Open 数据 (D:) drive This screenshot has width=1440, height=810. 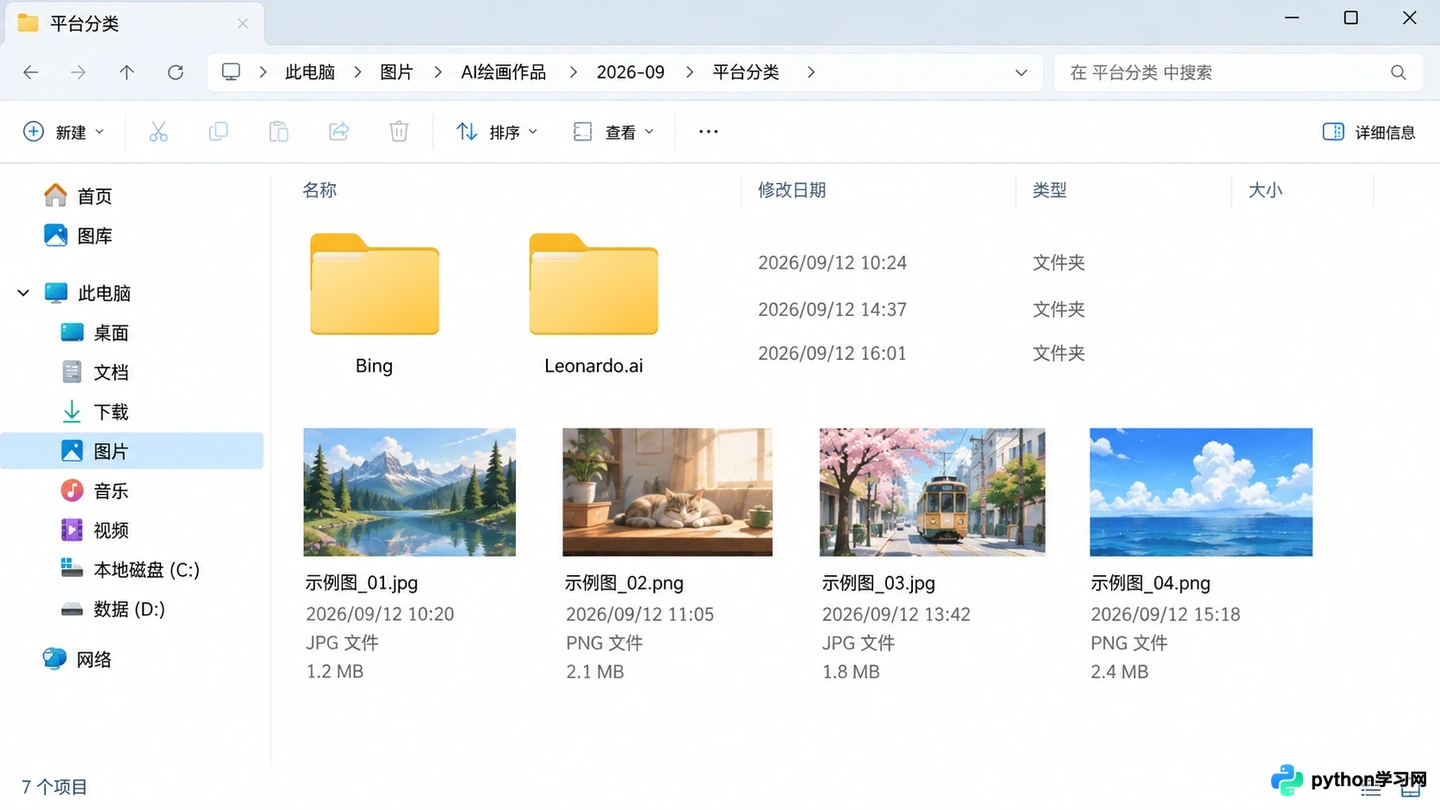pyautogui.click(x=112, y=609)
